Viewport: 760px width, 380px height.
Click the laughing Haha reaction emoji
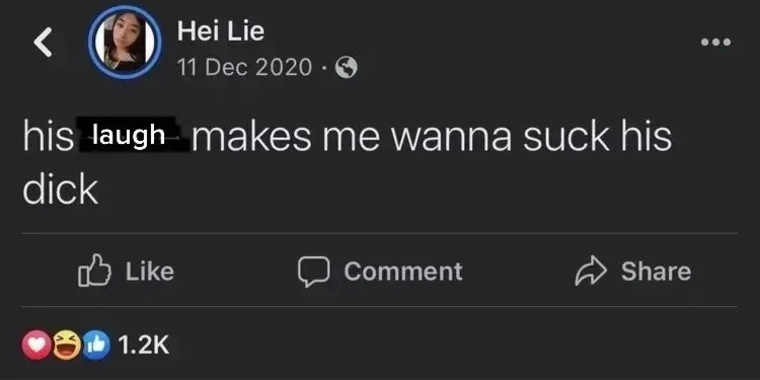click(67, 345)
